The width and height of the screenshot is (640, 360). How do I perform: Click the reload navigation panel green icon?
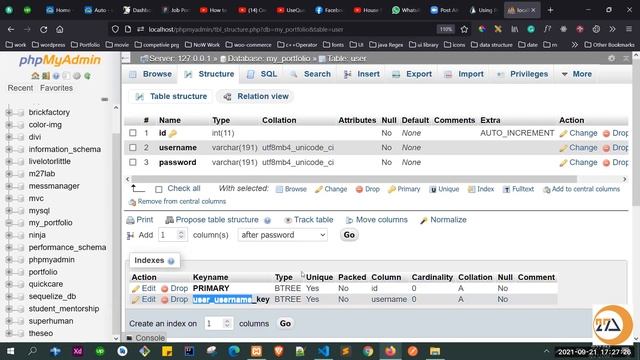pos(87,76)
